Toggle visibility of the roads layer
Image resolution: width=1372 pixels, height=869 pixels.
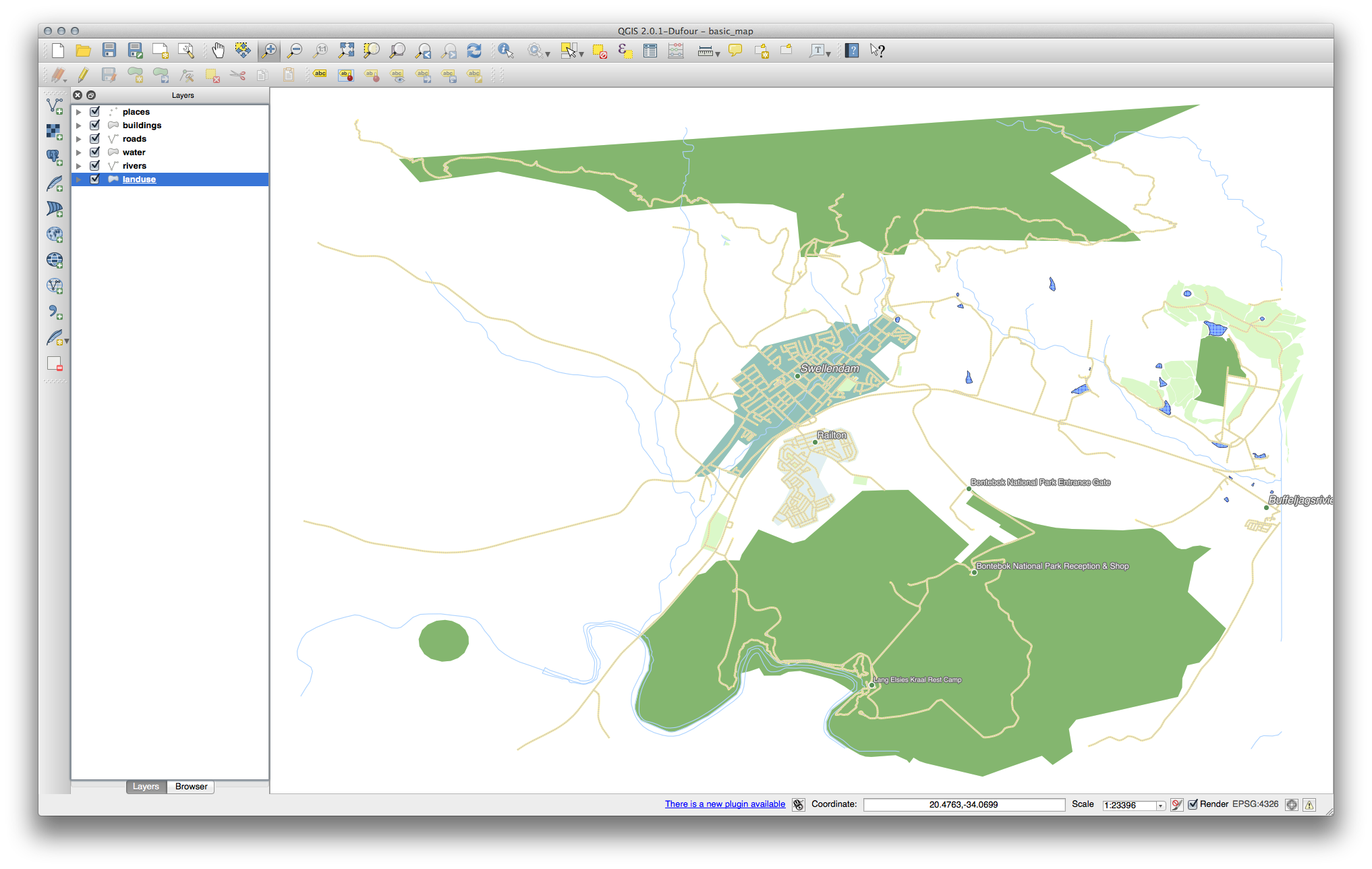95,138
